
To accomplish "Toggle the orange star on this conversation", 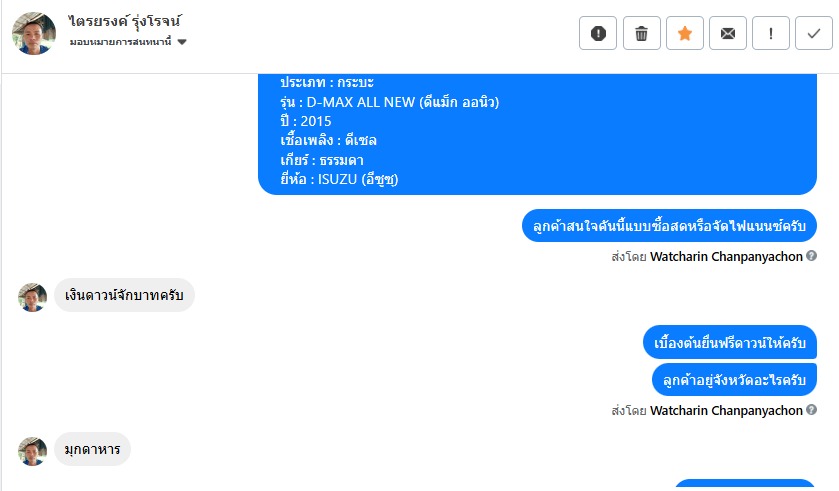I will [684, 33].
